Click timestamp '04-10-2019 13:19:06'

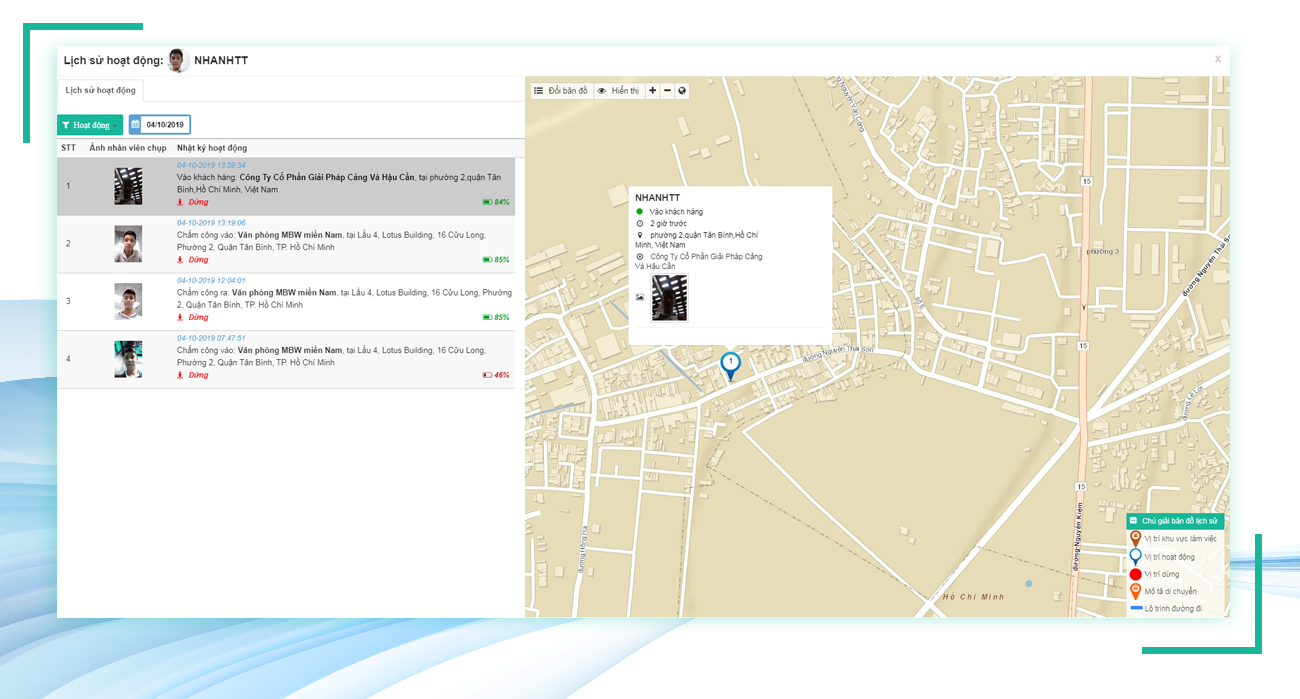coord(211,223)
